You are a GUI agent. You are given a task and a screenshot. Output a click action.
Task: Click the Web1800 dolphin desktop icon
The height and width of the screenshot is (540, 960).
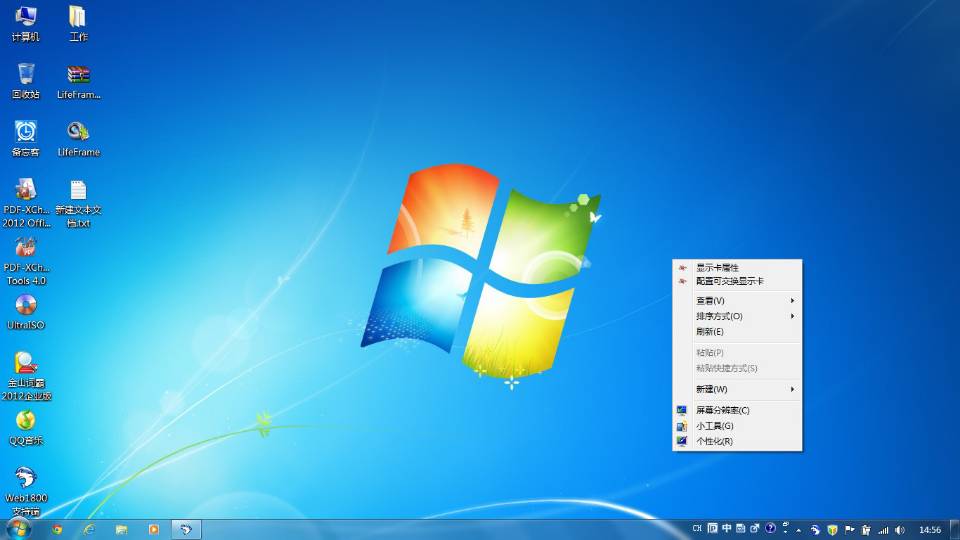26,479
